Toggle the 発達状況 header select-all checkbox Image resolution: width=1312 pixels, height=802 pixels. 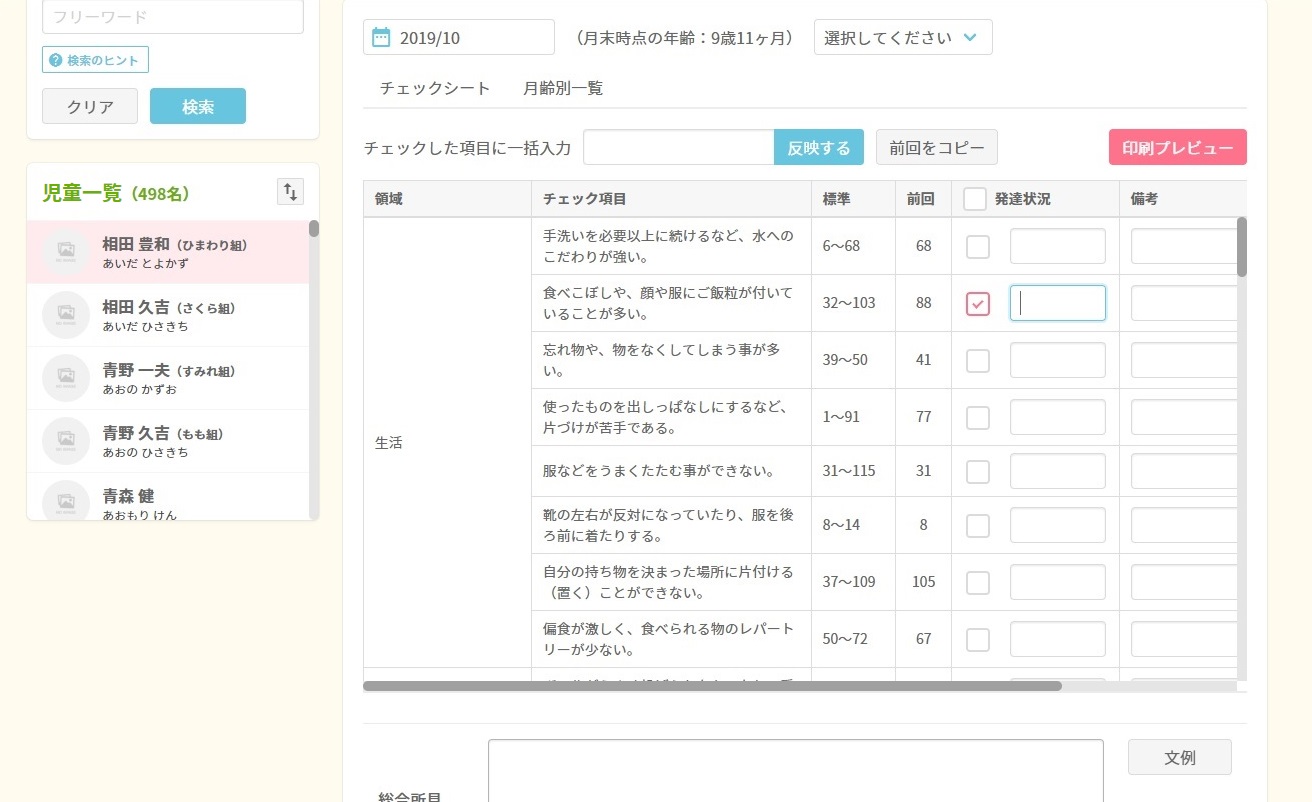coord(975,199)
